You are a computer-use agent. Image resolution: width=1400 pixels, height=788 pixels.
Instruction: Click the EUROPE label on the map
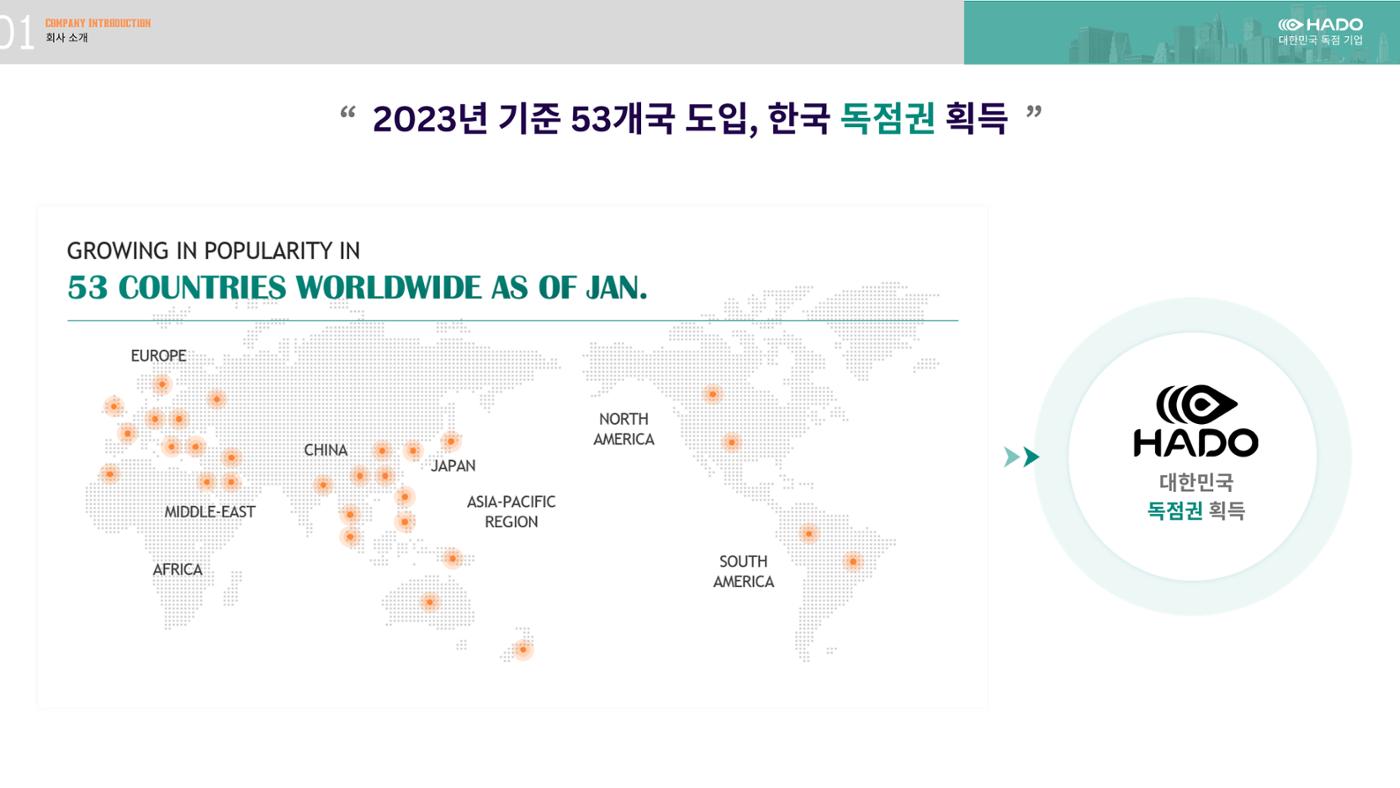click(158, 356)
